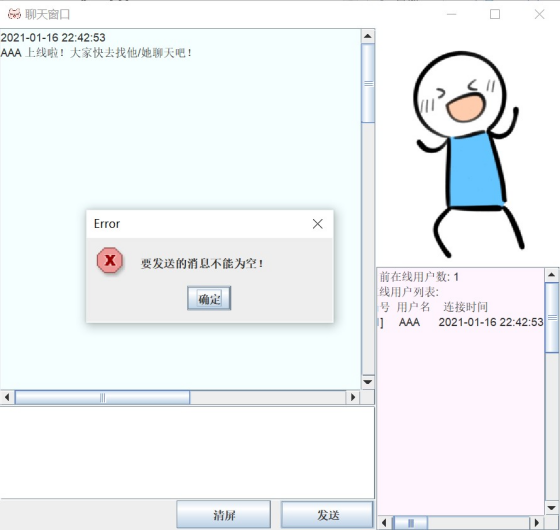The image size is (560, 531).
Task: Click the AAA user row in online list
Action: pos(461,322)
